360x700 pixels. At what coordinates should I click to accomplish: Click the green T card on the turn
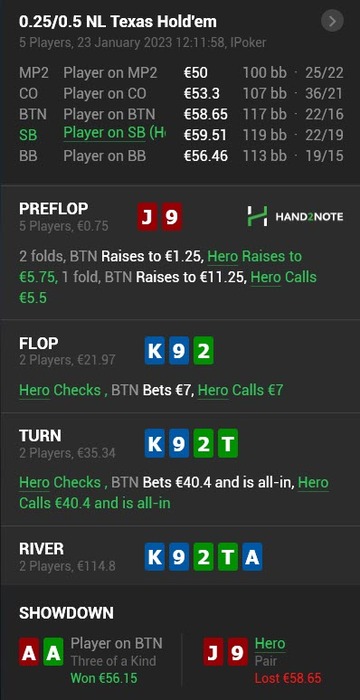[228, 444]
